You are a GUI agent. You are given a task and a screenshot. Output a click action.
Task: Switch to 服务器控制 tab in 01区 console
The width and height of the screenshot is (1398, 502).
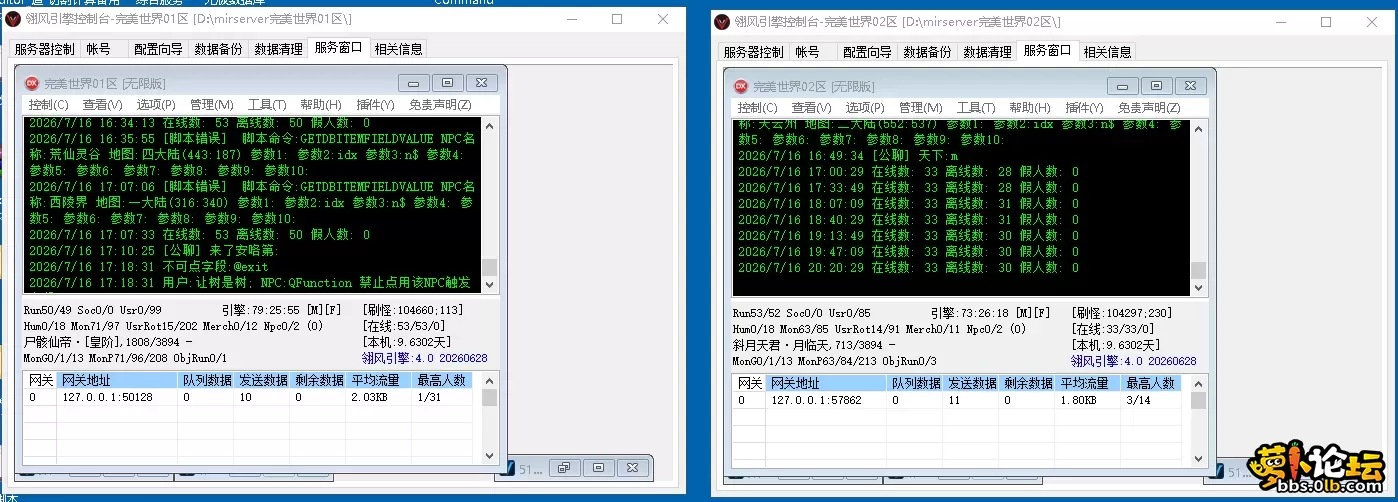pyautogui.click(x=43, y=48)
